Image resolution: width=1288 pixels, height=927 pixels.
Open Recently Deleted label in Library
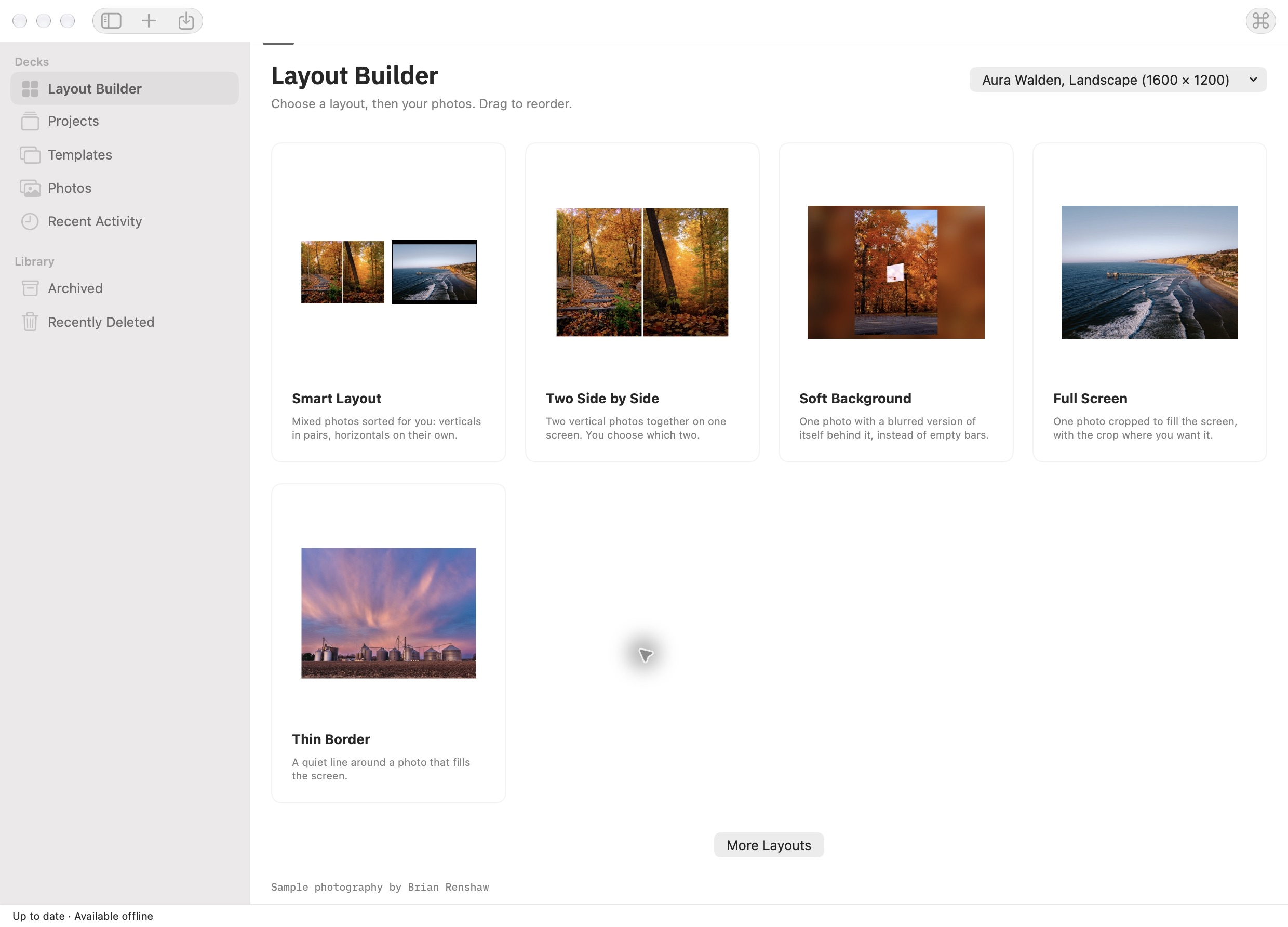click(x=101, y=322)
